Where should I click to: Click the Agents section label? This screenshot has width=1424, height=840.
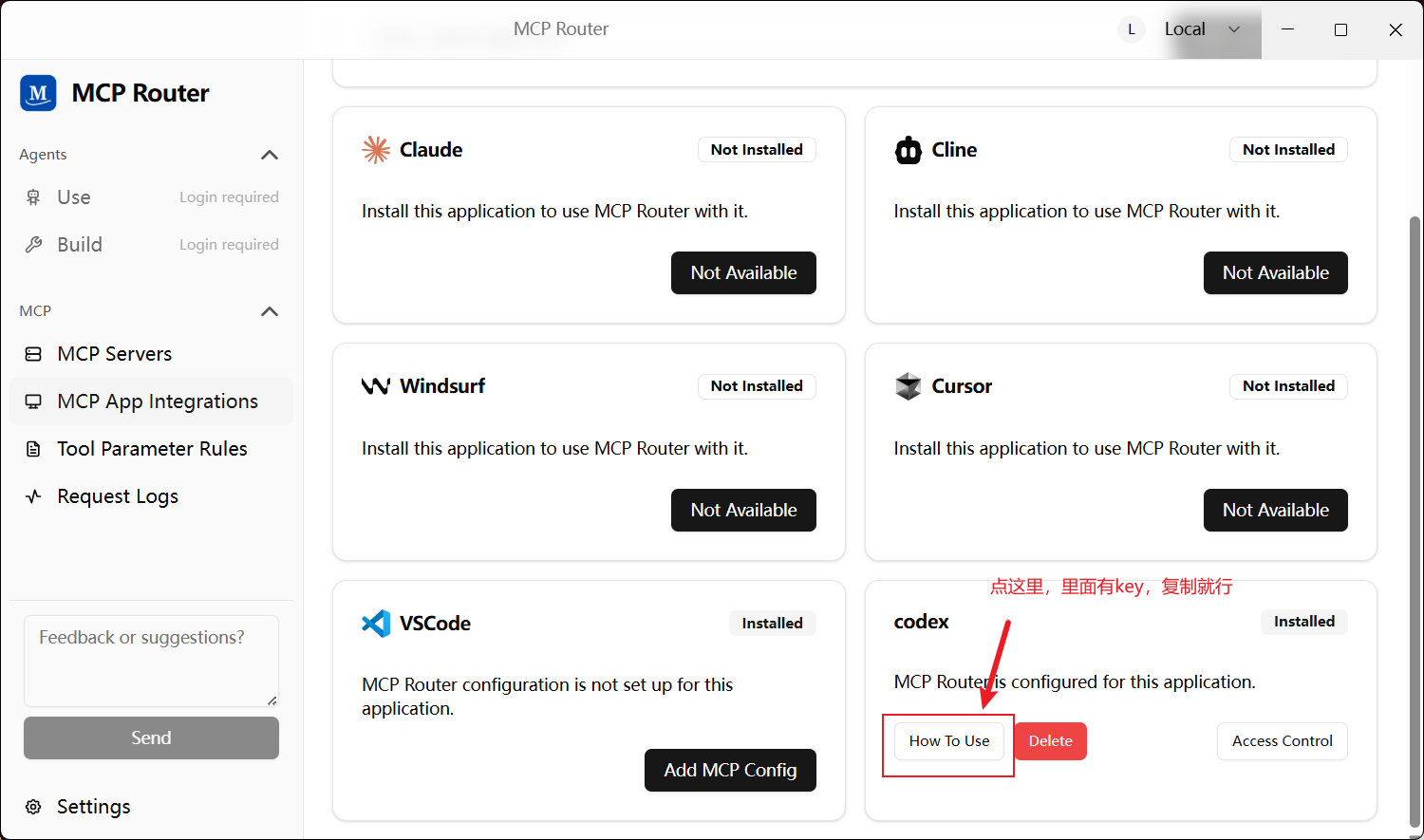coord(43,155)
